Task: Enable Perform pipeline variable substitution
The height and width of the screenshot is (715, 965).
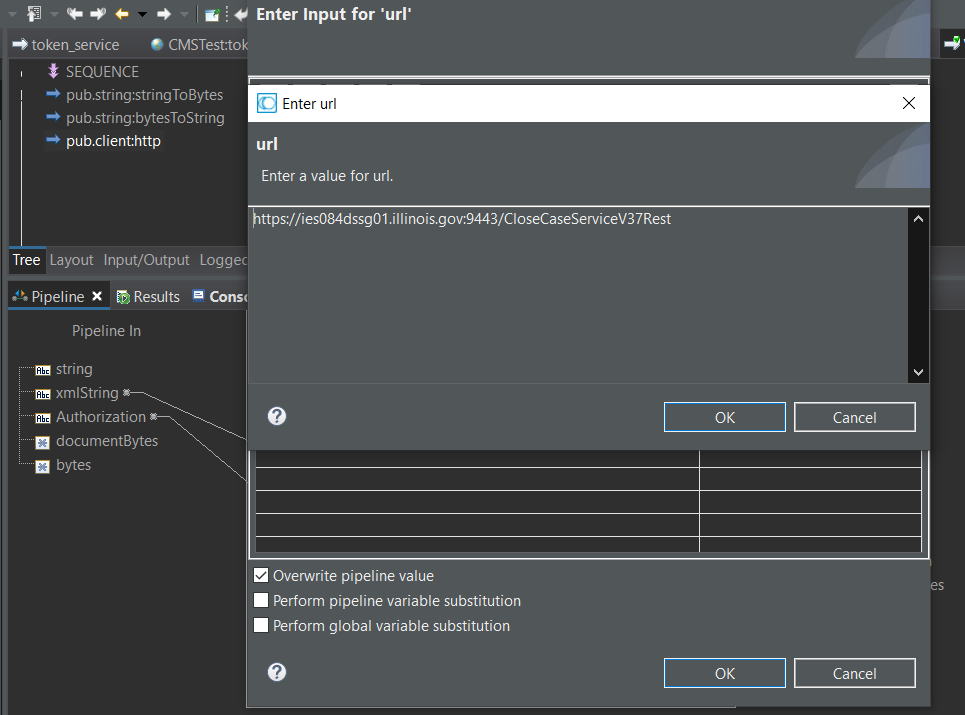Action: (261, 601)
